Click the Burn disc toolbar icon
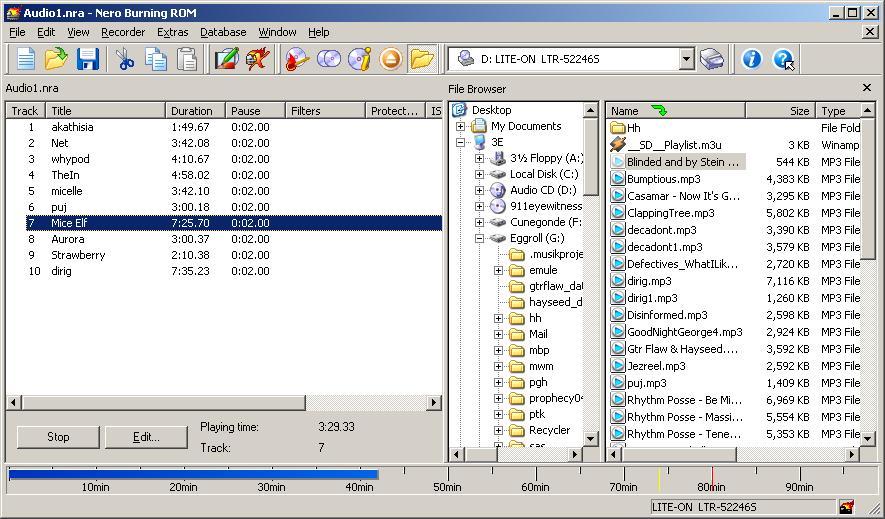Screen dimensions: 885x519 click(297, 59)
